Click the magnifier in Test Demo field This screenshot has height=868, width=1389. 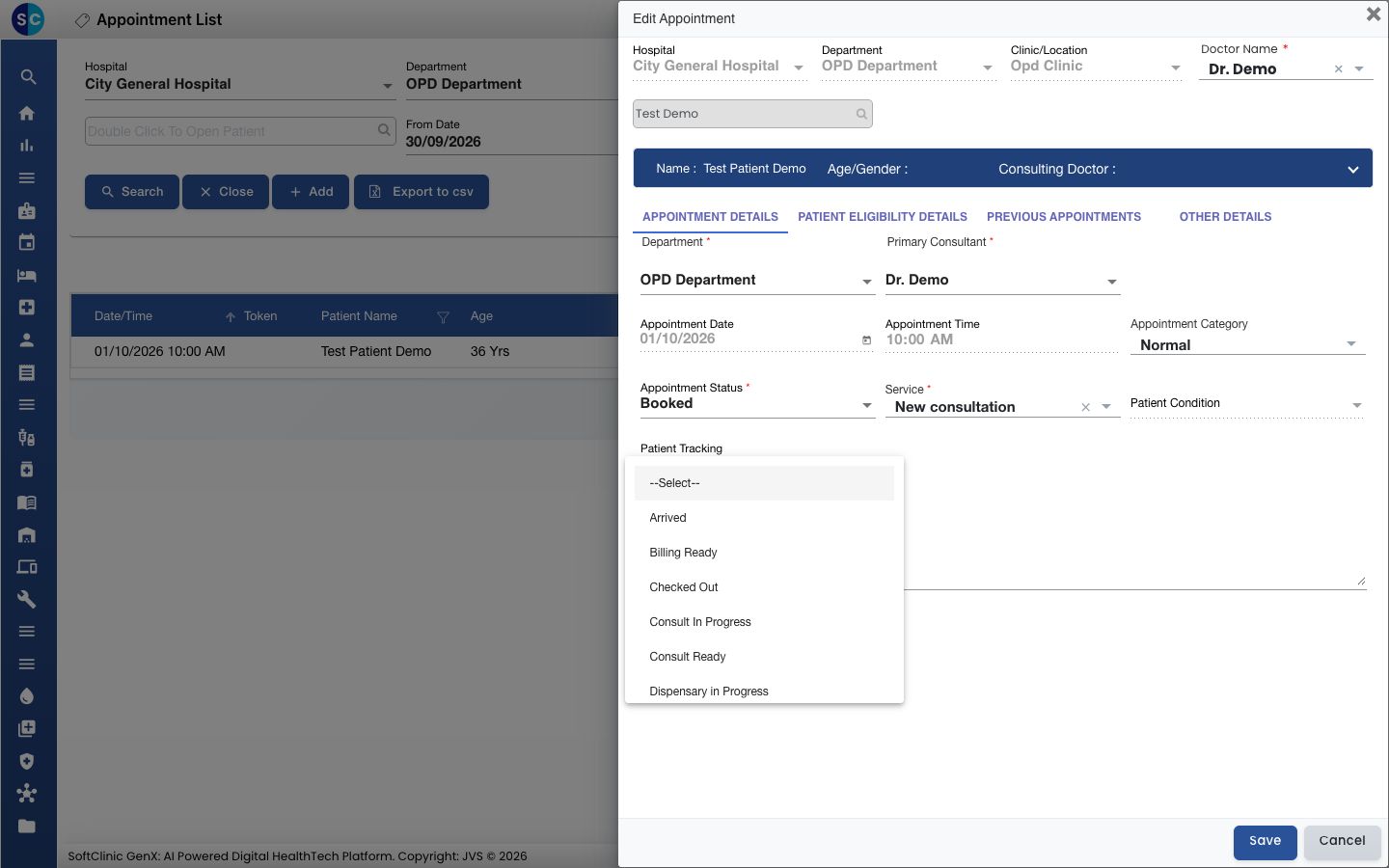click(861, 114)
